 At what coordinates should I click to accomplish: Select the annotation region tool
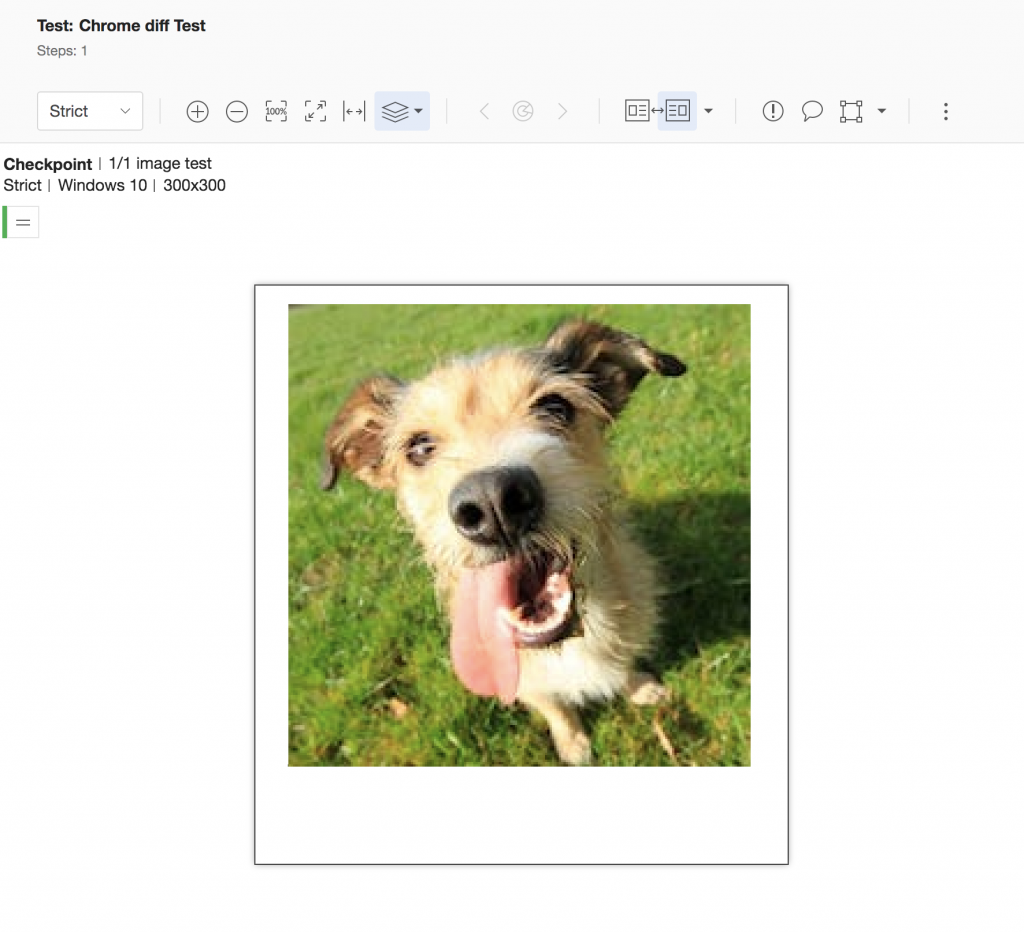[851, 111]
